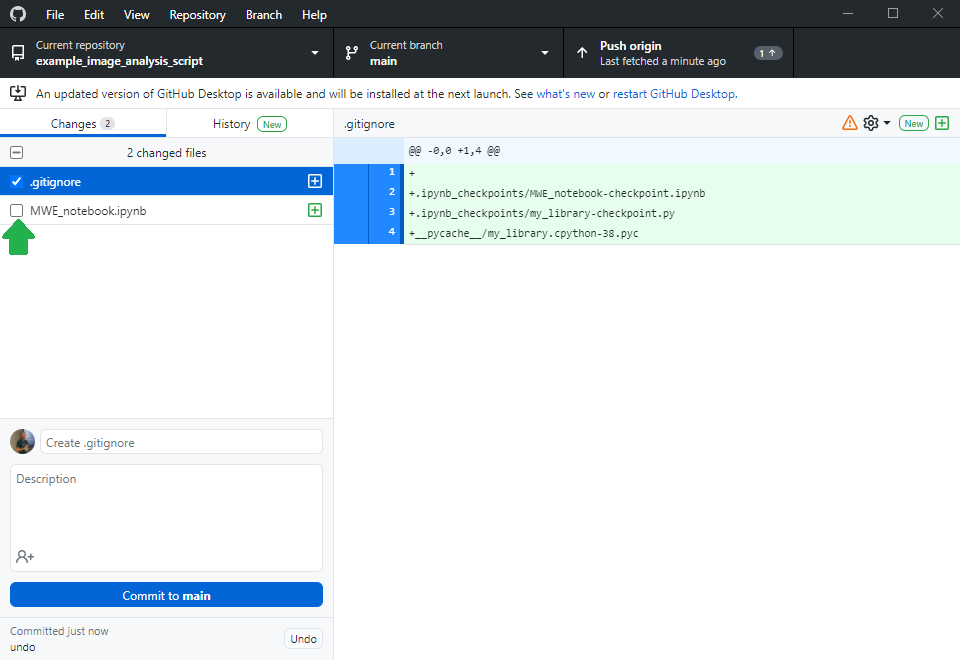Screen dimensions: 960x660
Task: Click the green plus icon in diff header
Action: coord(942,123)
